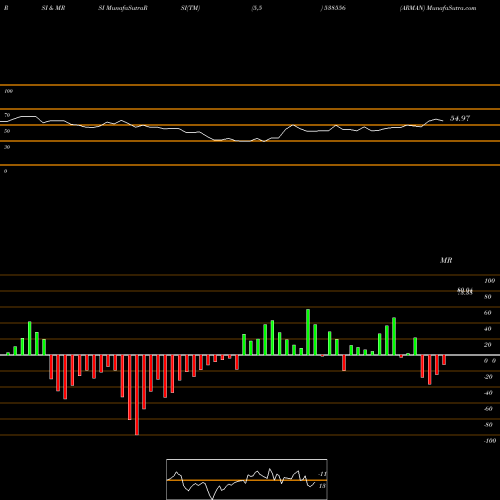Click the MR axis label -100

click(x=490, y=441)
